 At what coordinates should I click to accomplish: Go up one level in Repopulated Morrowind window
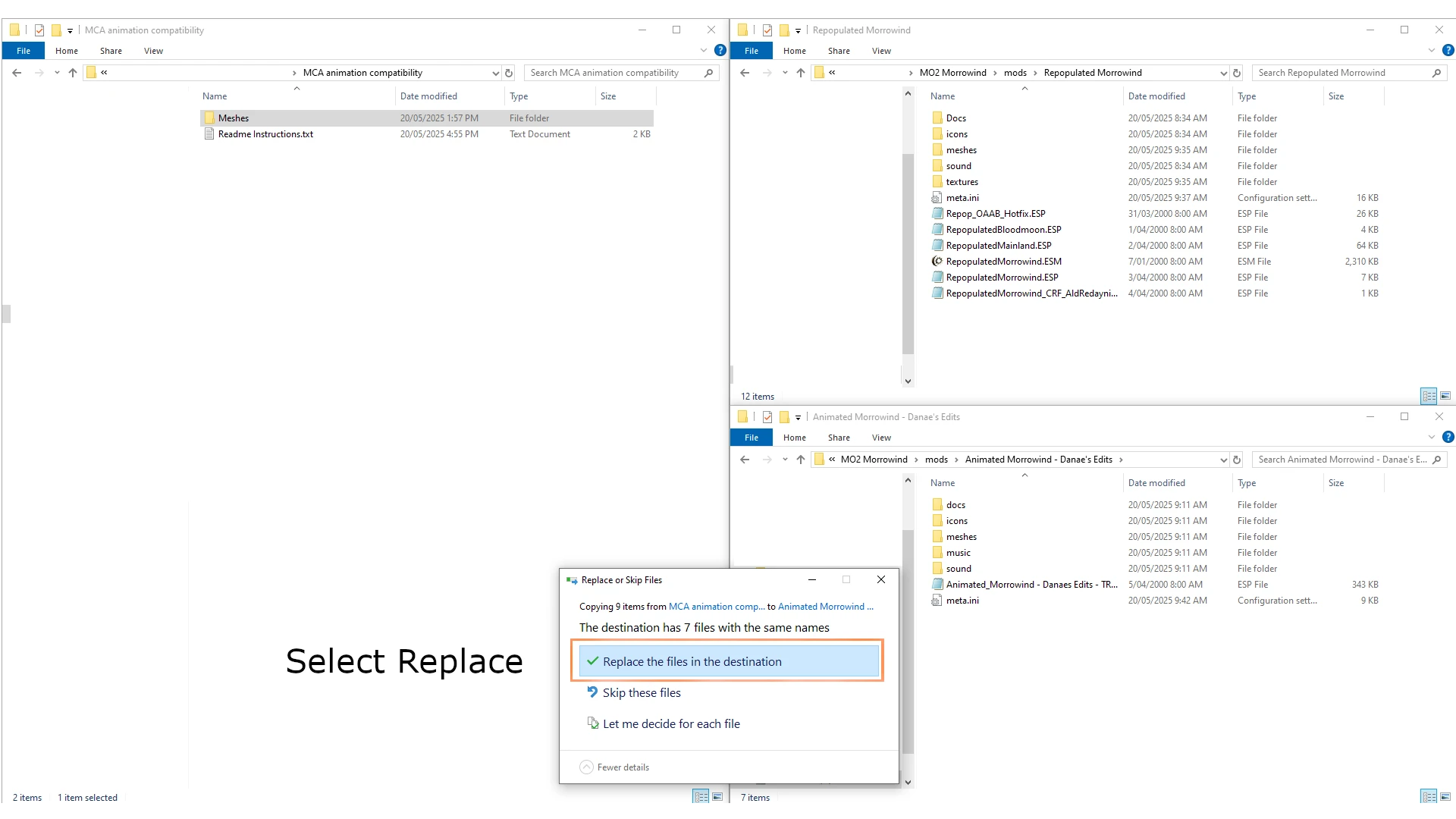[x=801, y=73]
